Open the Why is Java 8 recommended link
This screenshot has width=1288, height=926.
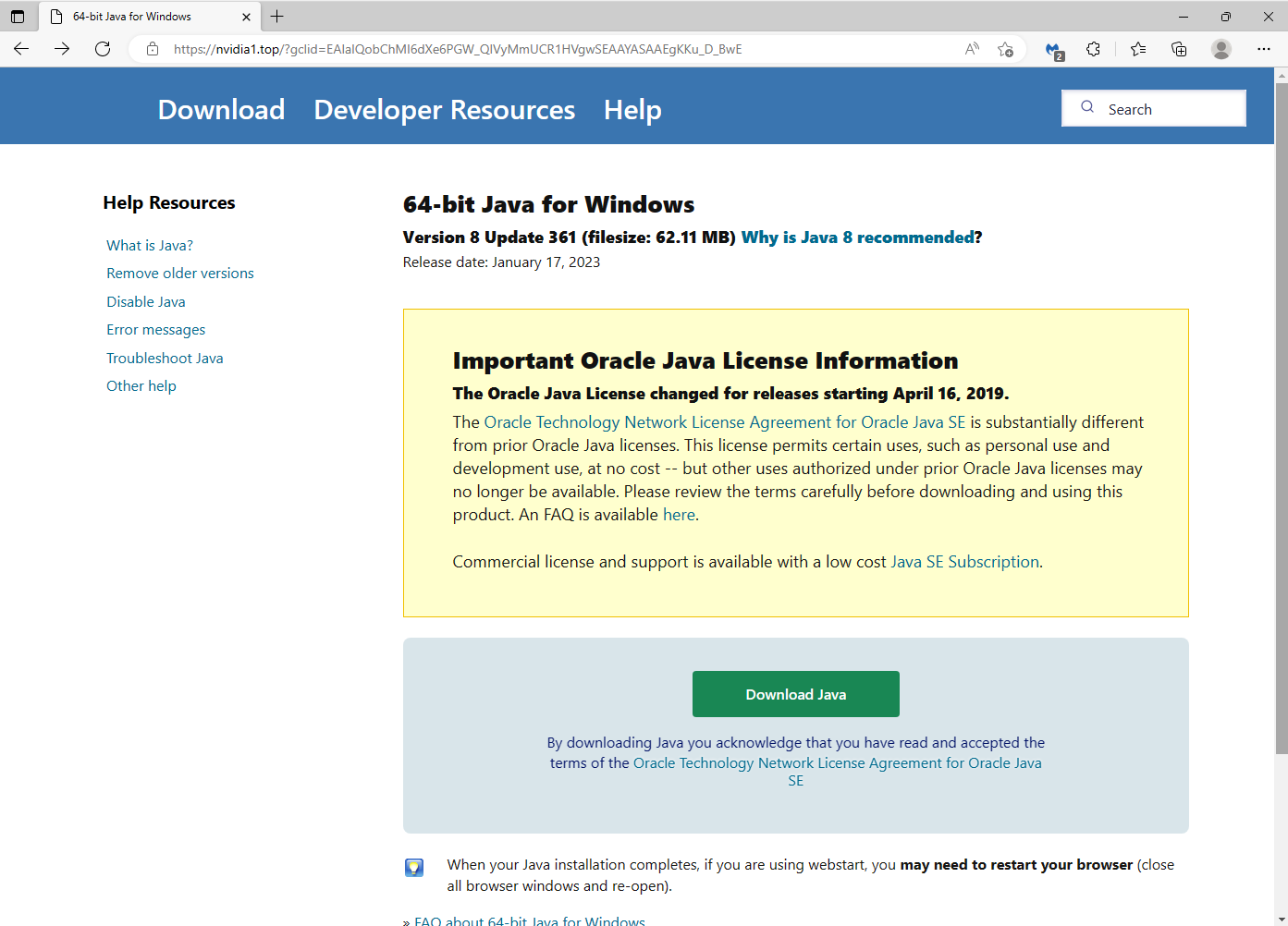(x=856, y=238)
